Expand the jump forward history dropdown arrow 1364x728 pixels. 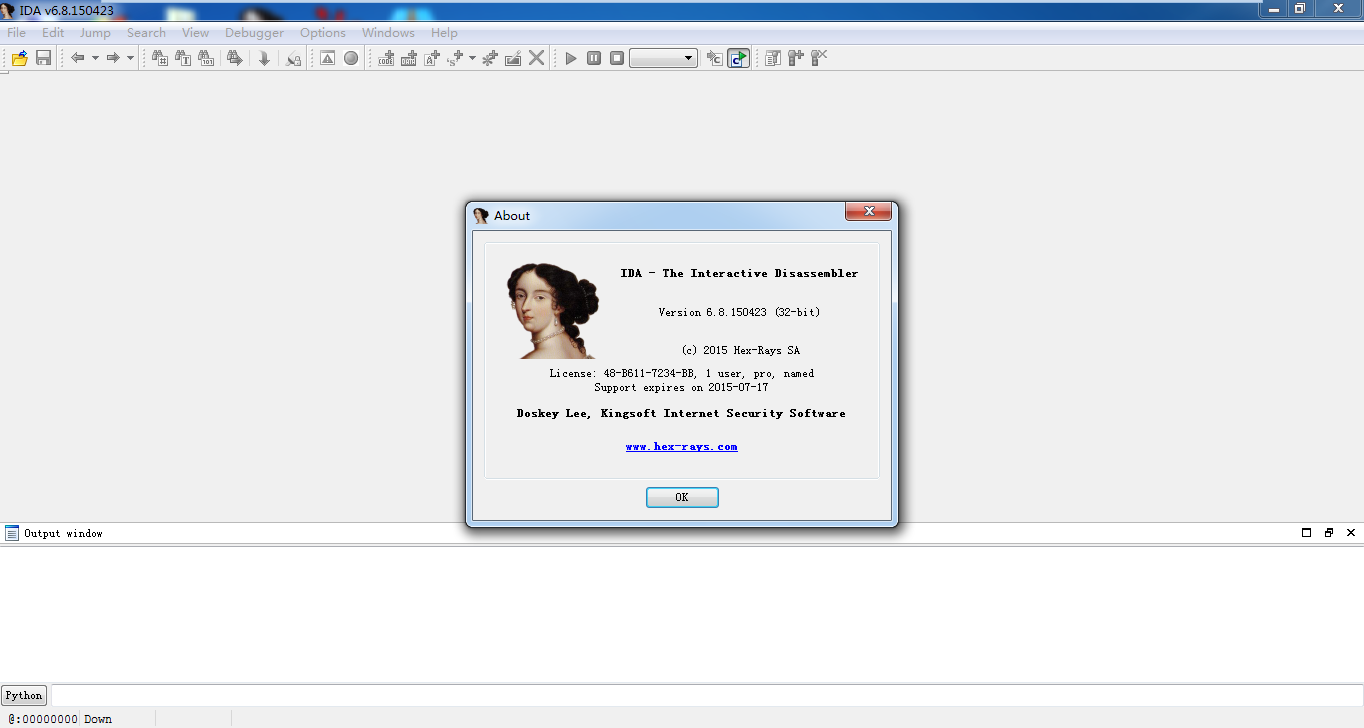point(130,58)
